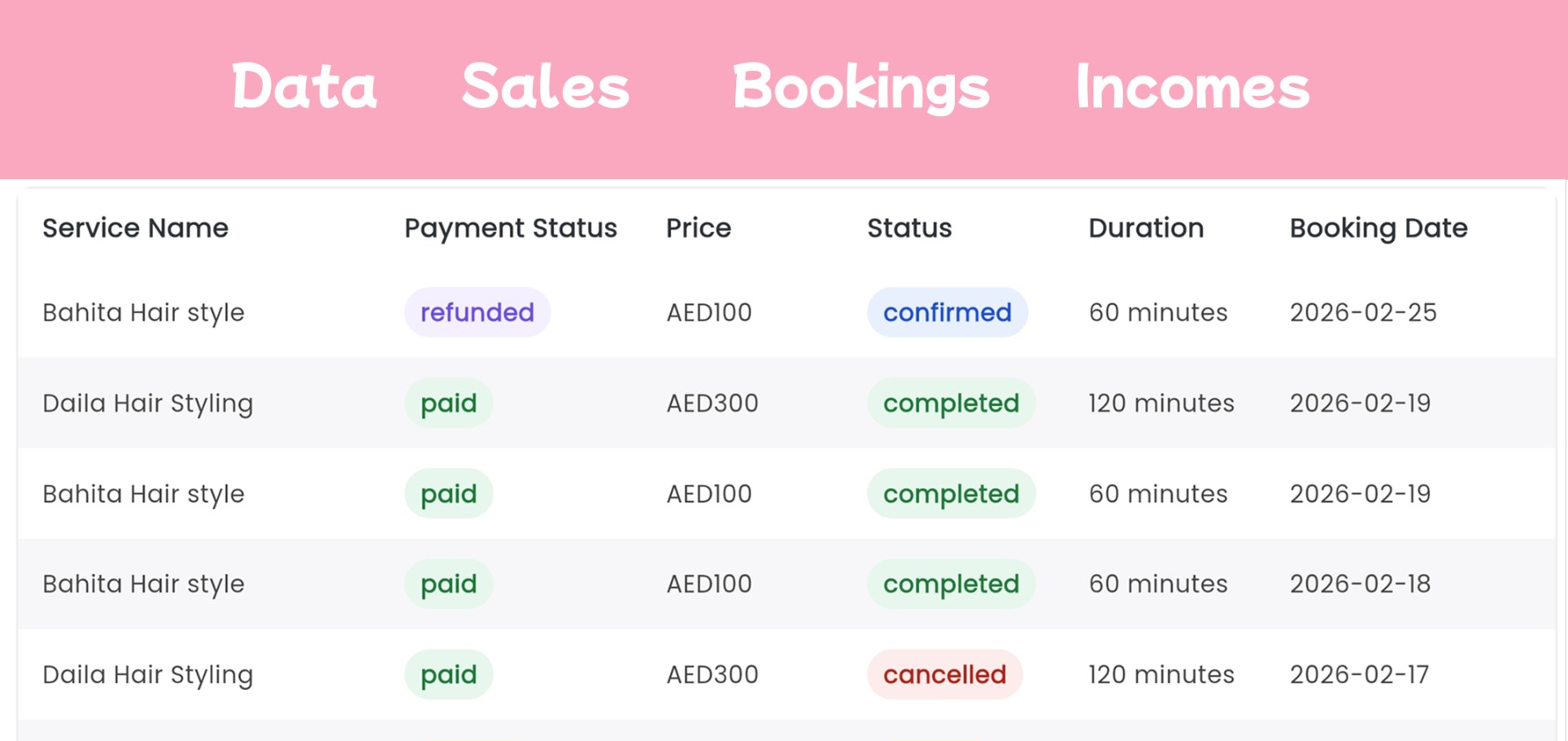The height and width of the screenshot is (741, 1568).
Task: Click the Price column header
Action: tap(699, 229)
